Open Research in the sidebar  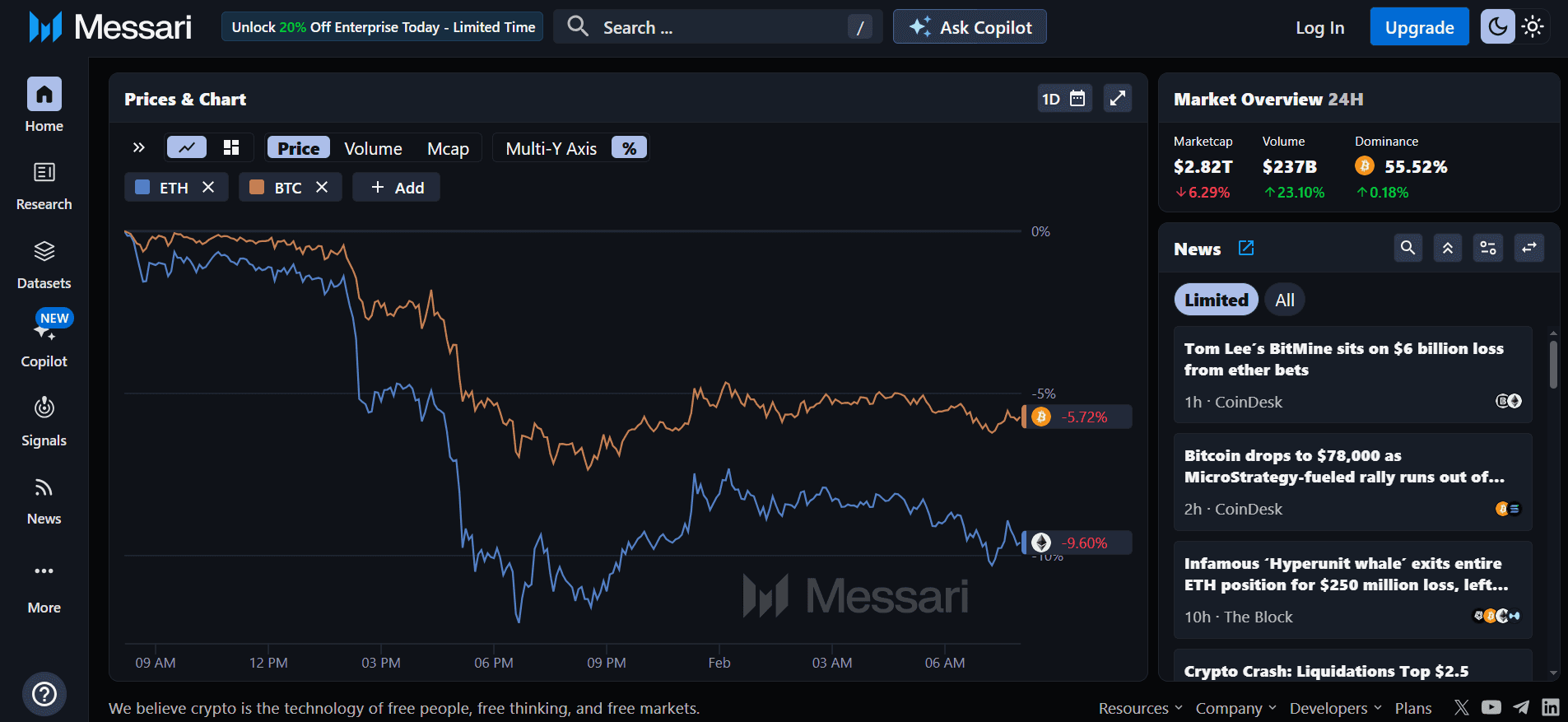coord(44,186)
